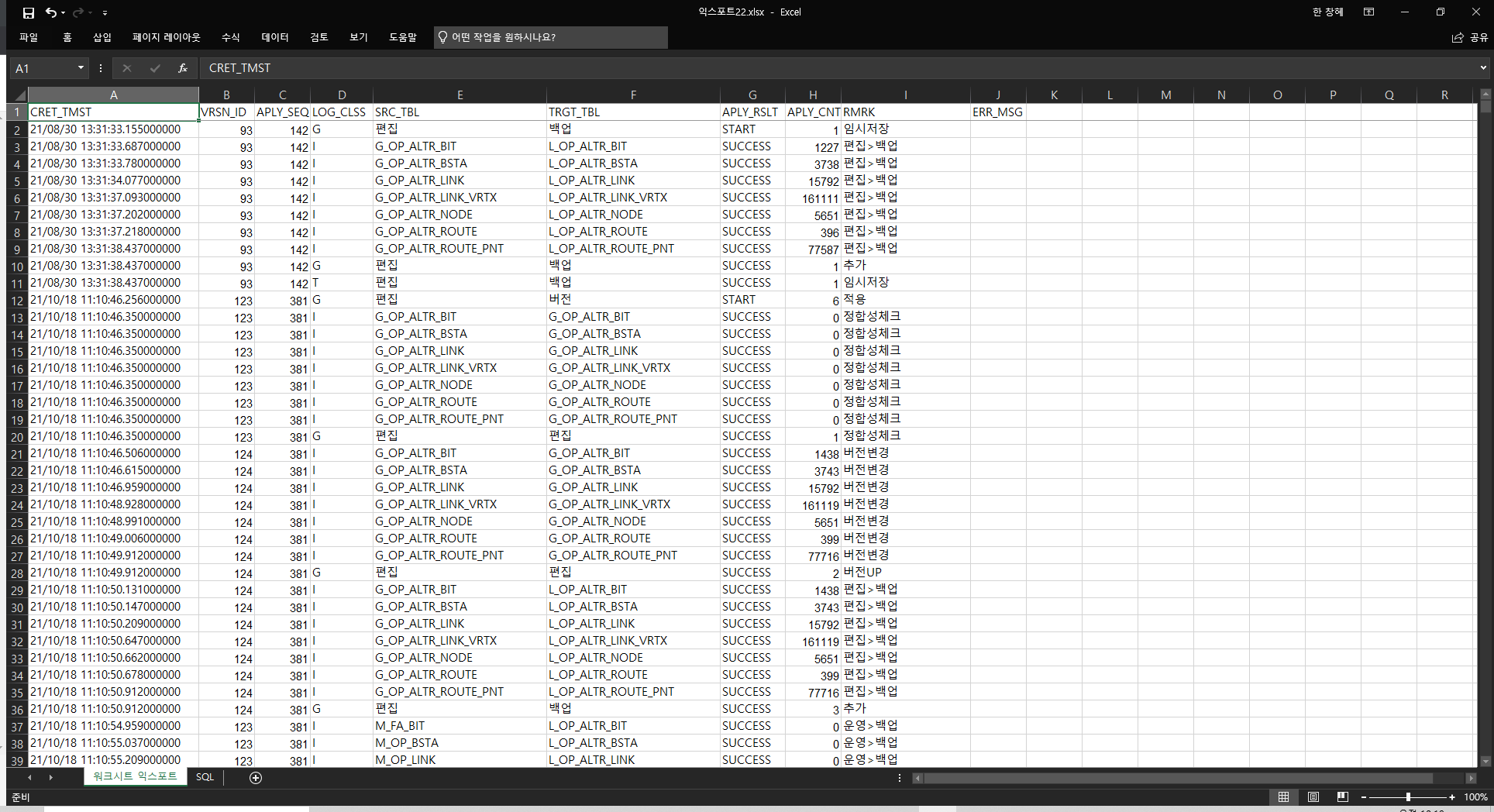
Task: Click the sheet tab scroll-left arrow
Action: pos(29,777)
